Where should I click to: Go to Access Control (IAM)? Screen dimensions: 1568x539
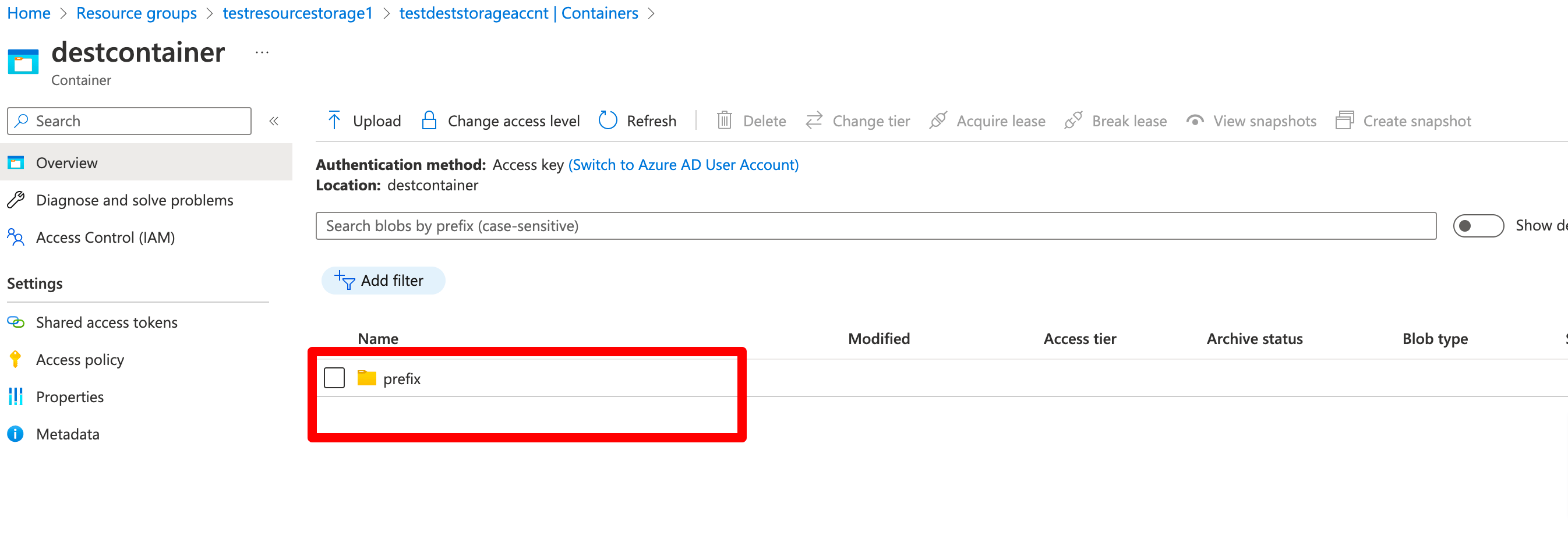tap(105, 237)
